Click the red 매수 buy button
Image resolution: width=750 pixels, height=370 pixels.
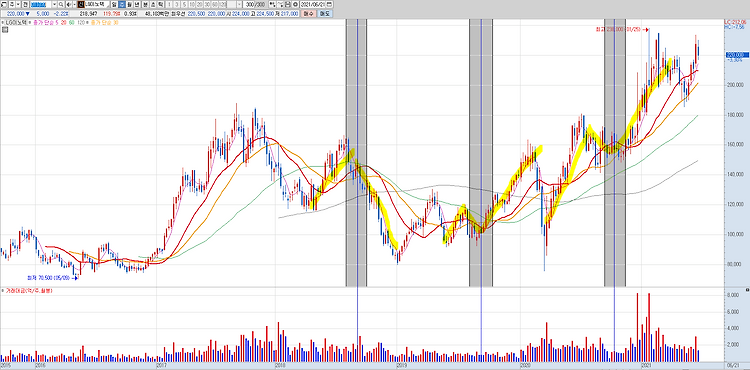(309, 14)
